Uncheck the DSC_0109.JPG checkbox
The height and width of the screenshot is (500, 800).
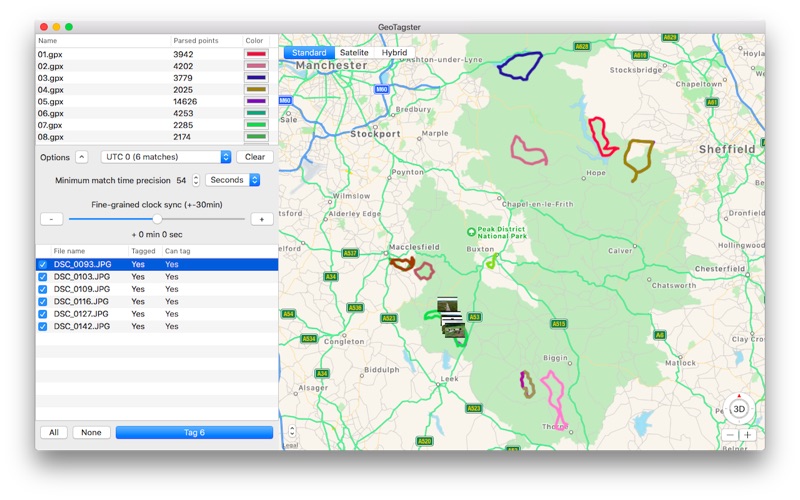pyautogui.click(x=43, y=289)
